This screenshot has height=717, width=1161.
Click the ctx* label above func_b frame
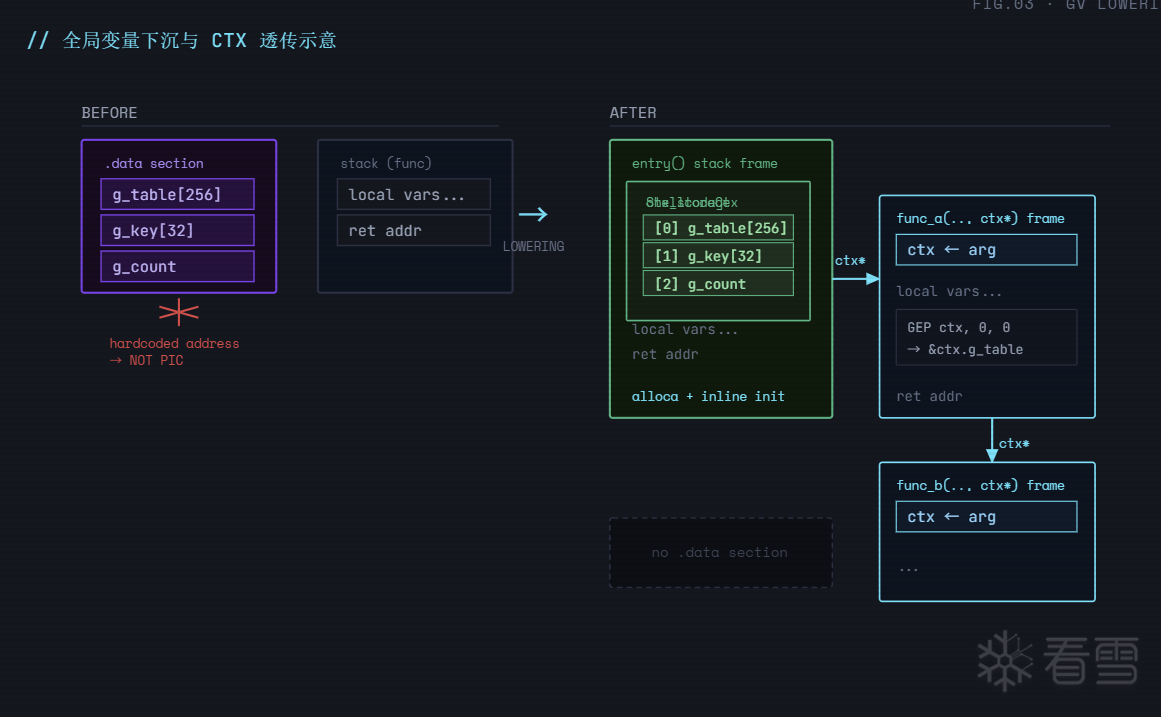tap(1014, 443)
